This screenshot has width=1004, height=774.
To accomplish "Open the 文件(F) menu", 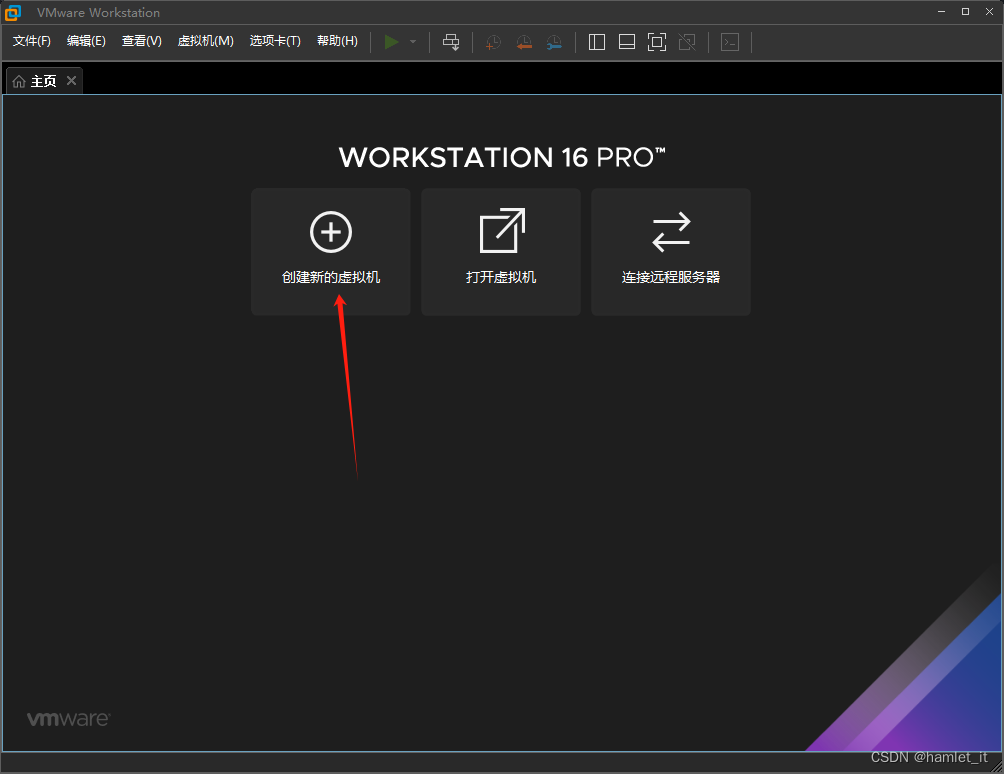I will [x=32, y=41].
